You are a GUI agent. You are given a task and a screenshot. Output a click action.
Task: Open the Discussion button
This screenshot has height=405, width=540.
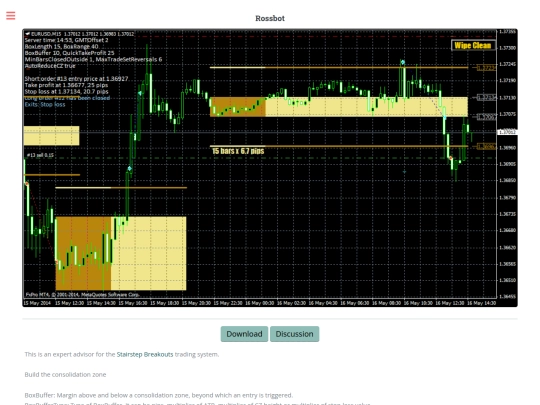[294, 334]
